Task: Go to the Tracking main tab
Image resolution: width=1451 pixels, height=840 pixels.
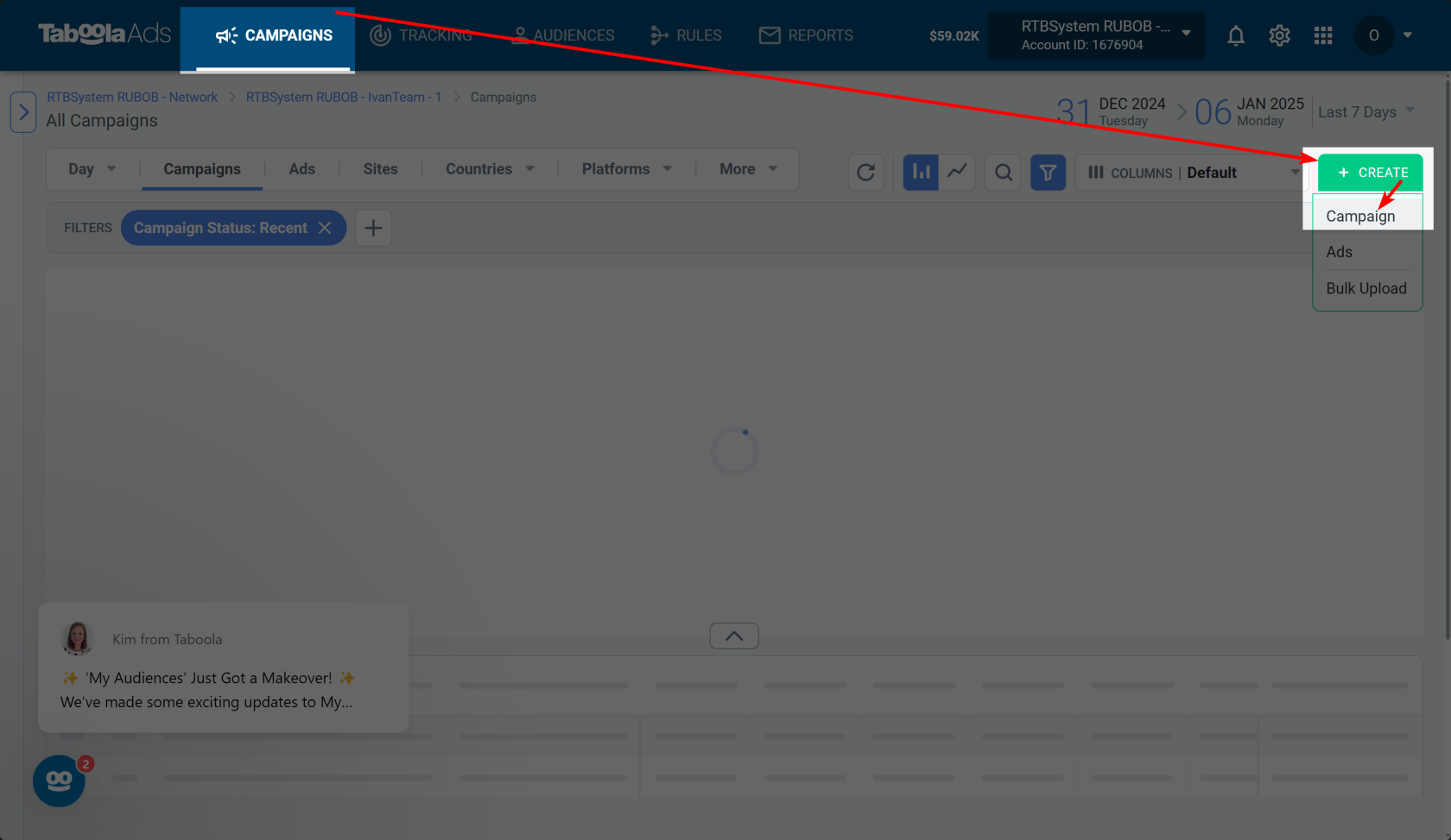Action: click(x=421, y=35)
